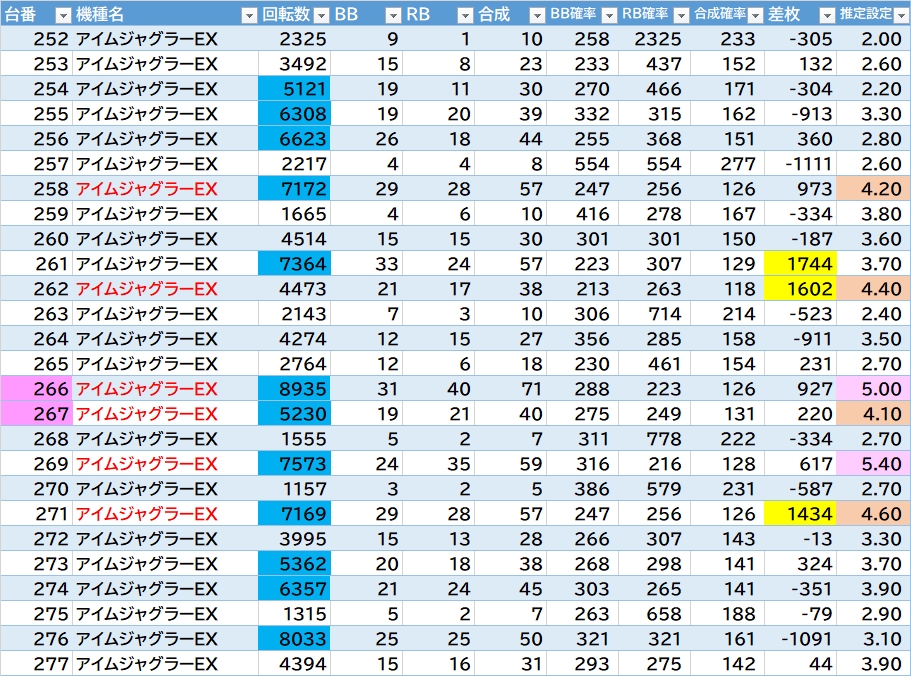Select the blue 回転数 7169 cell
This screenshot has height=676, width=911.
point(294,513)
